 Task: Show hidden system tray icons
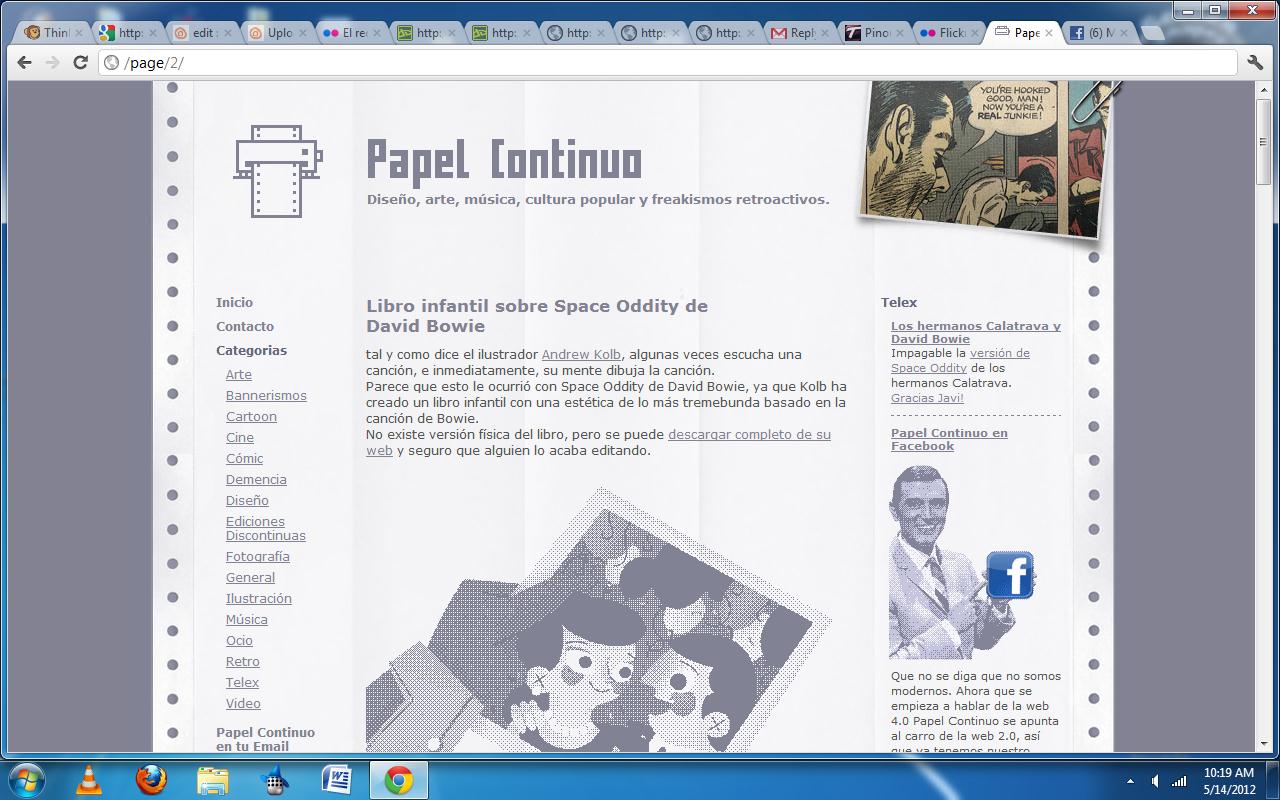1131,780
